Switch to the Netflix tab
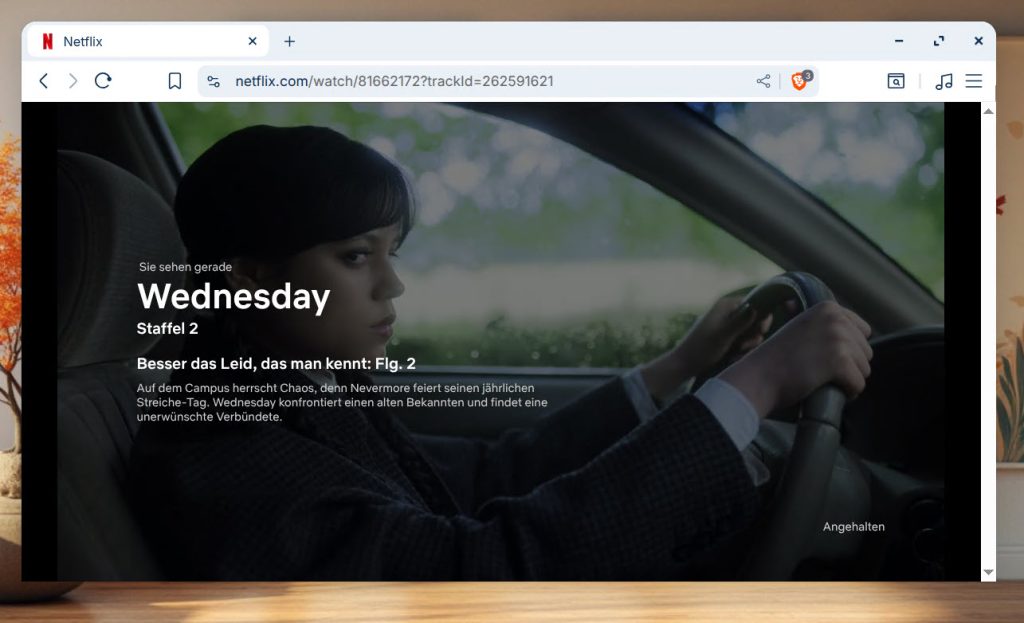Screen dimensions: 1024x623 [x=140, y=41]
